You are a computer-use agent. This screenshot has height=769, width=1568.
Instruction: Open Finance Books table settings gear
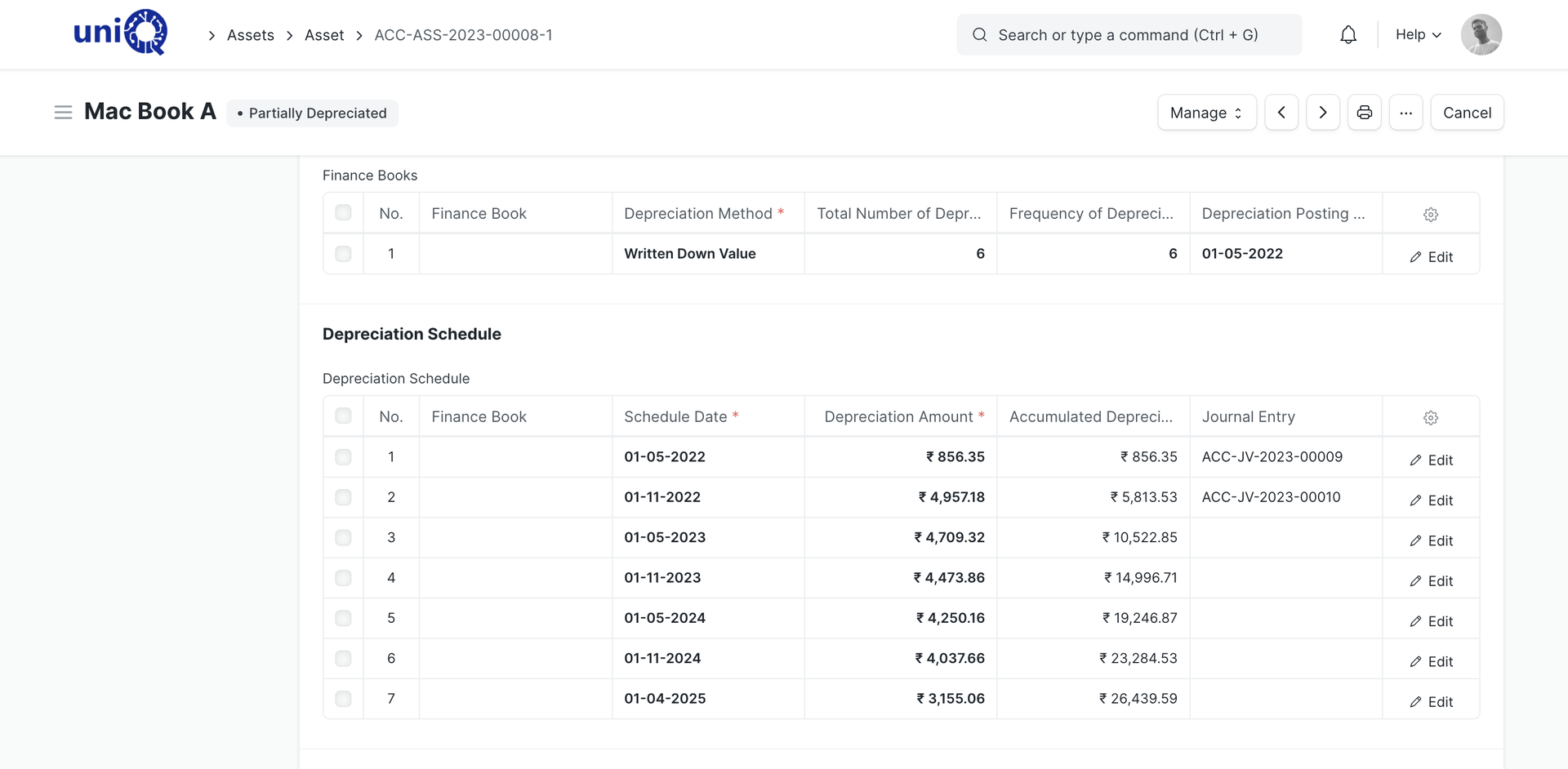(1431, 215)
